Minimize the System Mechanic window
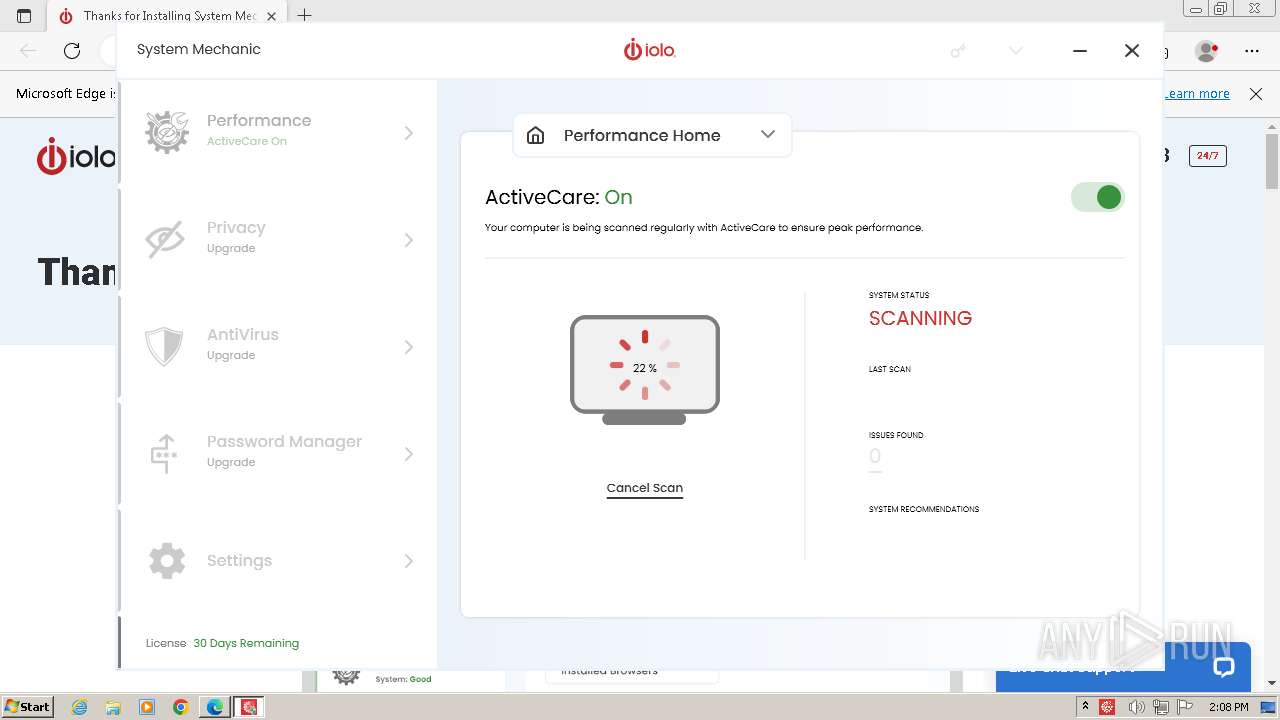This screenshot has height=720, width=1280. coord(1080,50)
